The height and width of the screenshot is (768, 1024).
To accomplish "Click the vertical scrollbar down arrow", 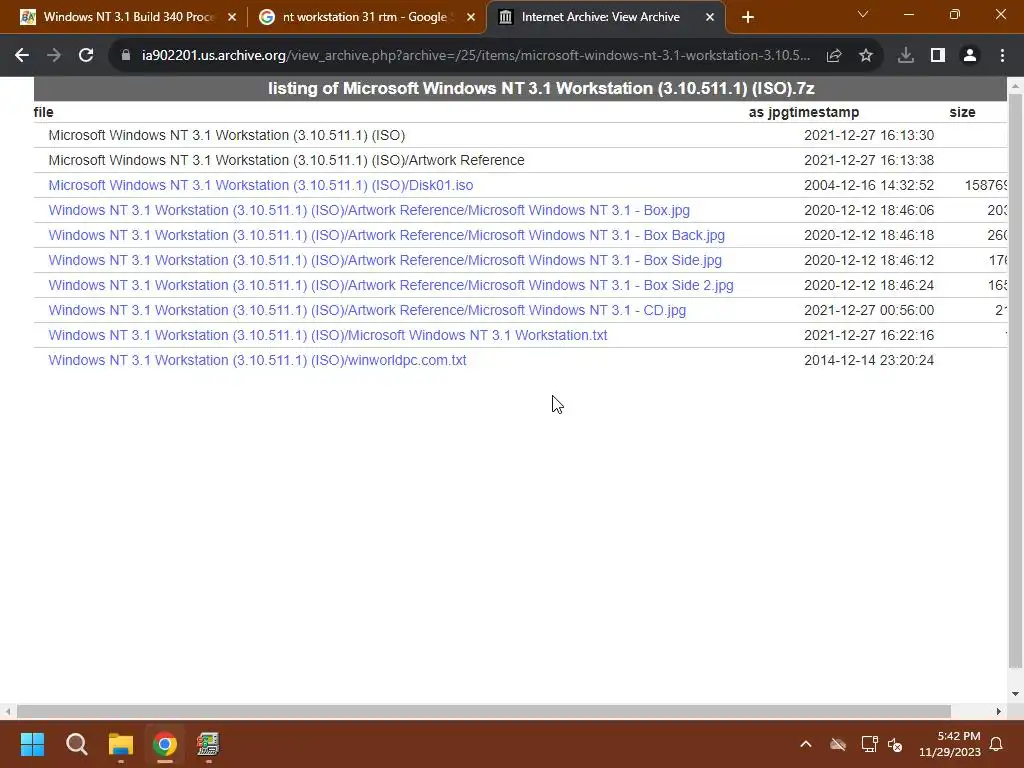I will pos(1015,694).
